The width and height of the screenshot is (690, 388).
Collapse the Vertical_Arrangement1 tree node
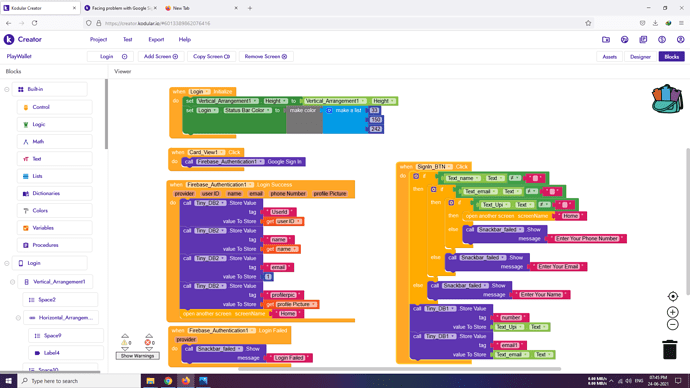click(x=12, y=282)
